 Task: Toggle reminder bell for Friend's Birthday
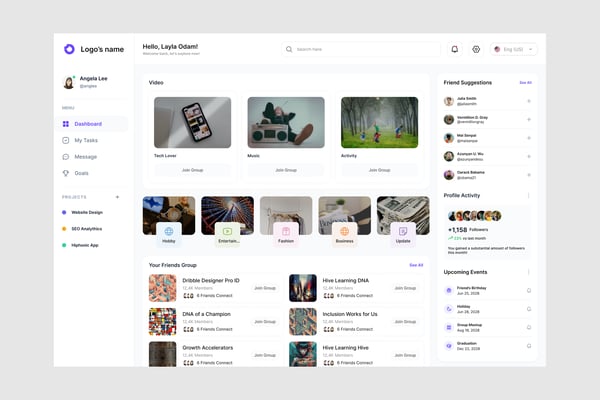[x=529, y=291]
